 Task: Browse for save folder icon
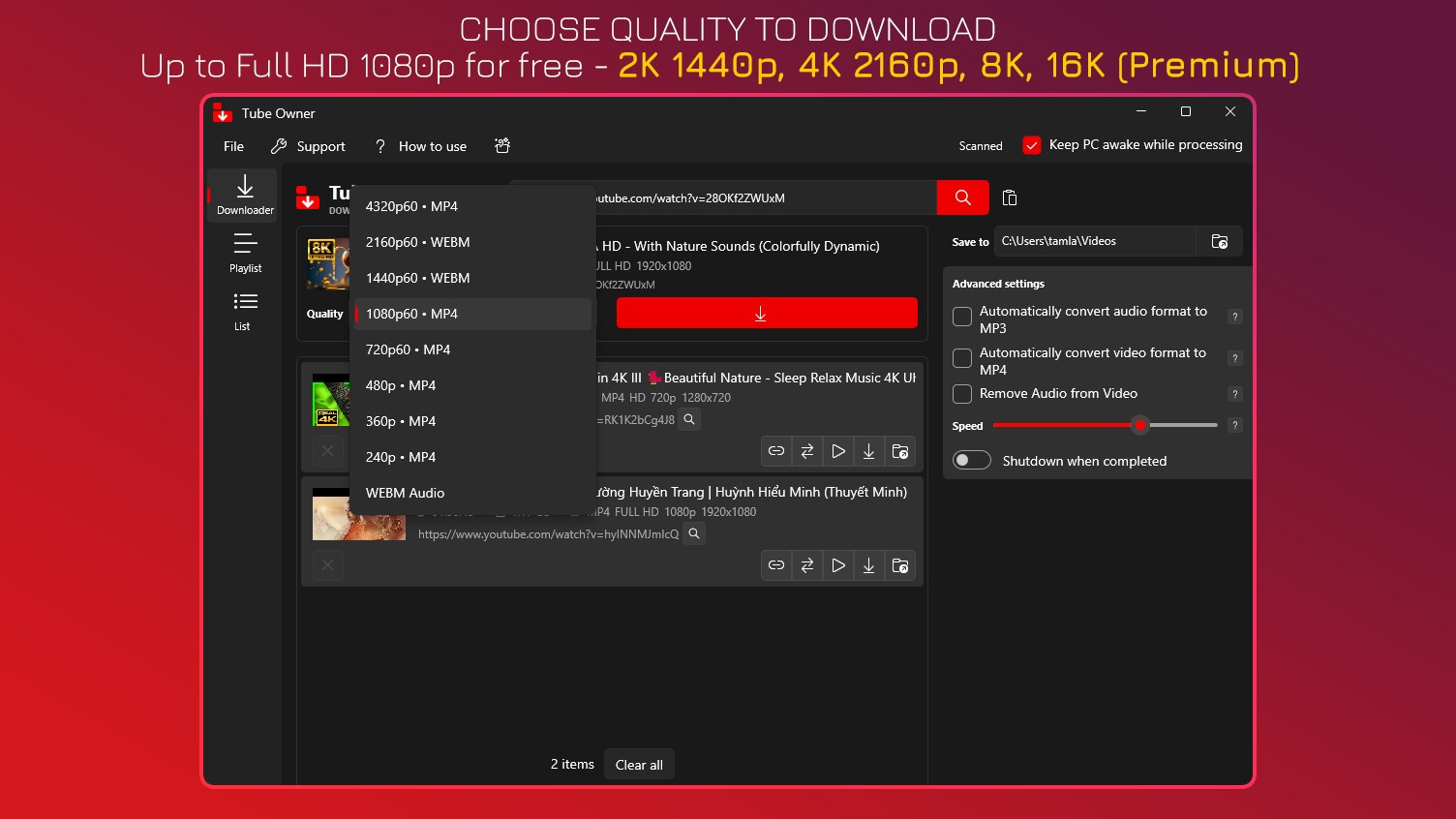coord(1219,241)
